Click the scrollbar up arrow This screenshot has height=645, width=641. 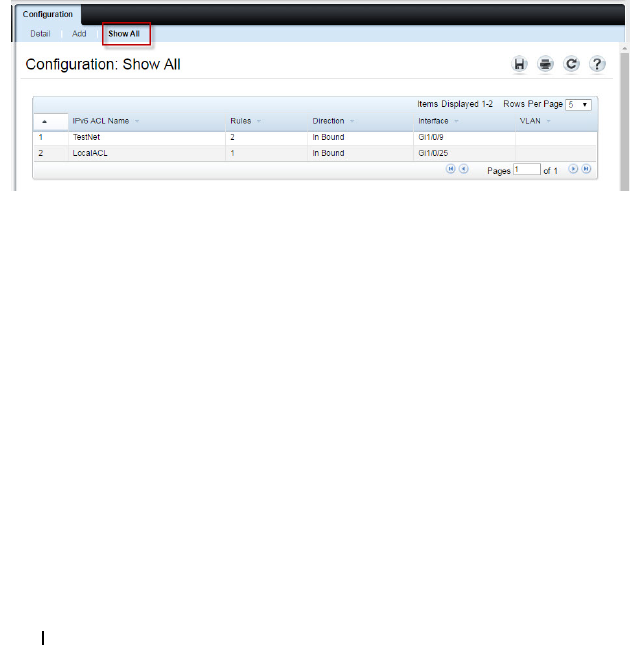(625, 49)
